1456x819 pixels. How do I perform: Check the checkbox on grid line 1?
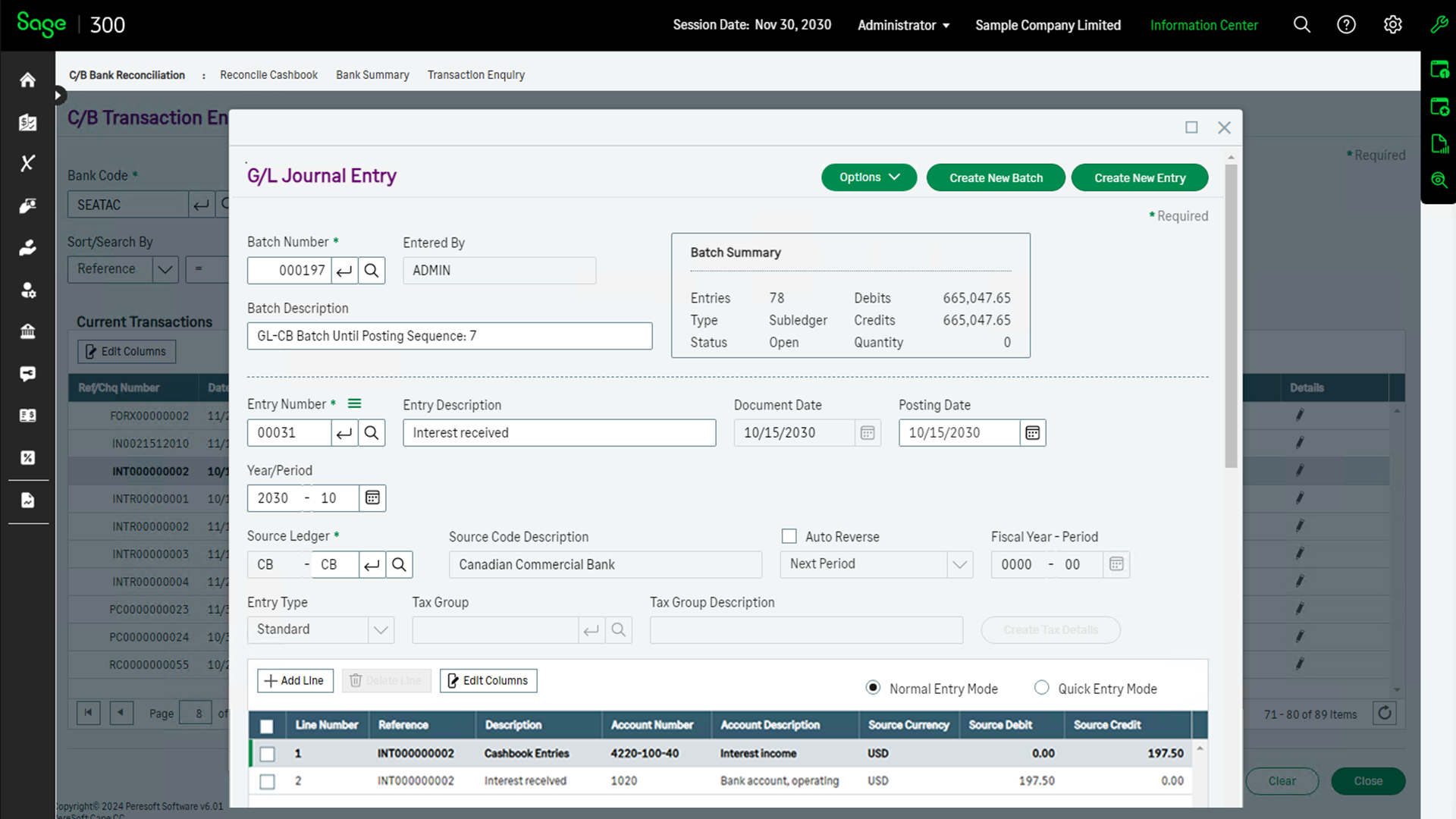pos(267,753)
